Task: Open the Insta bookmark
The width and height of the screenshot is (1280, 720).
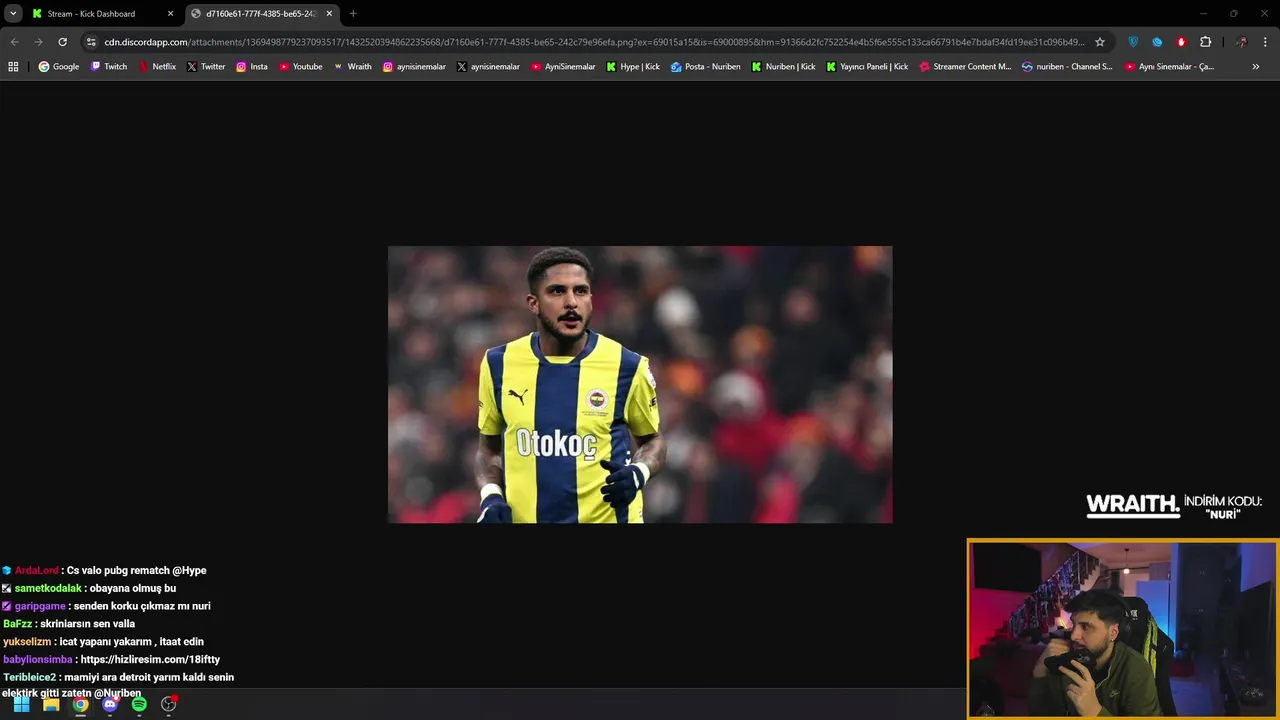Action: 252,67
